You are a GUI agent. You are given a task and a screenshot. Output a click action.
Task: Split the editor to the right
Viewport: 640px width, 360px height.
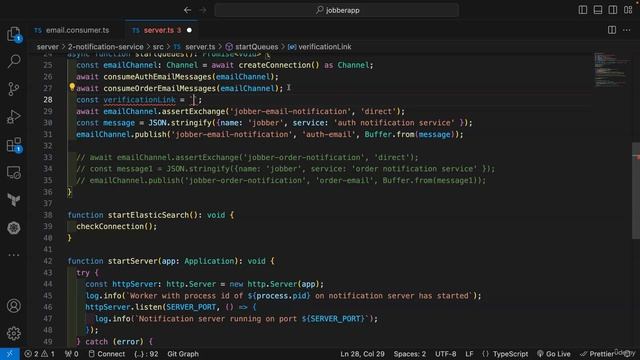pos(612,30)
